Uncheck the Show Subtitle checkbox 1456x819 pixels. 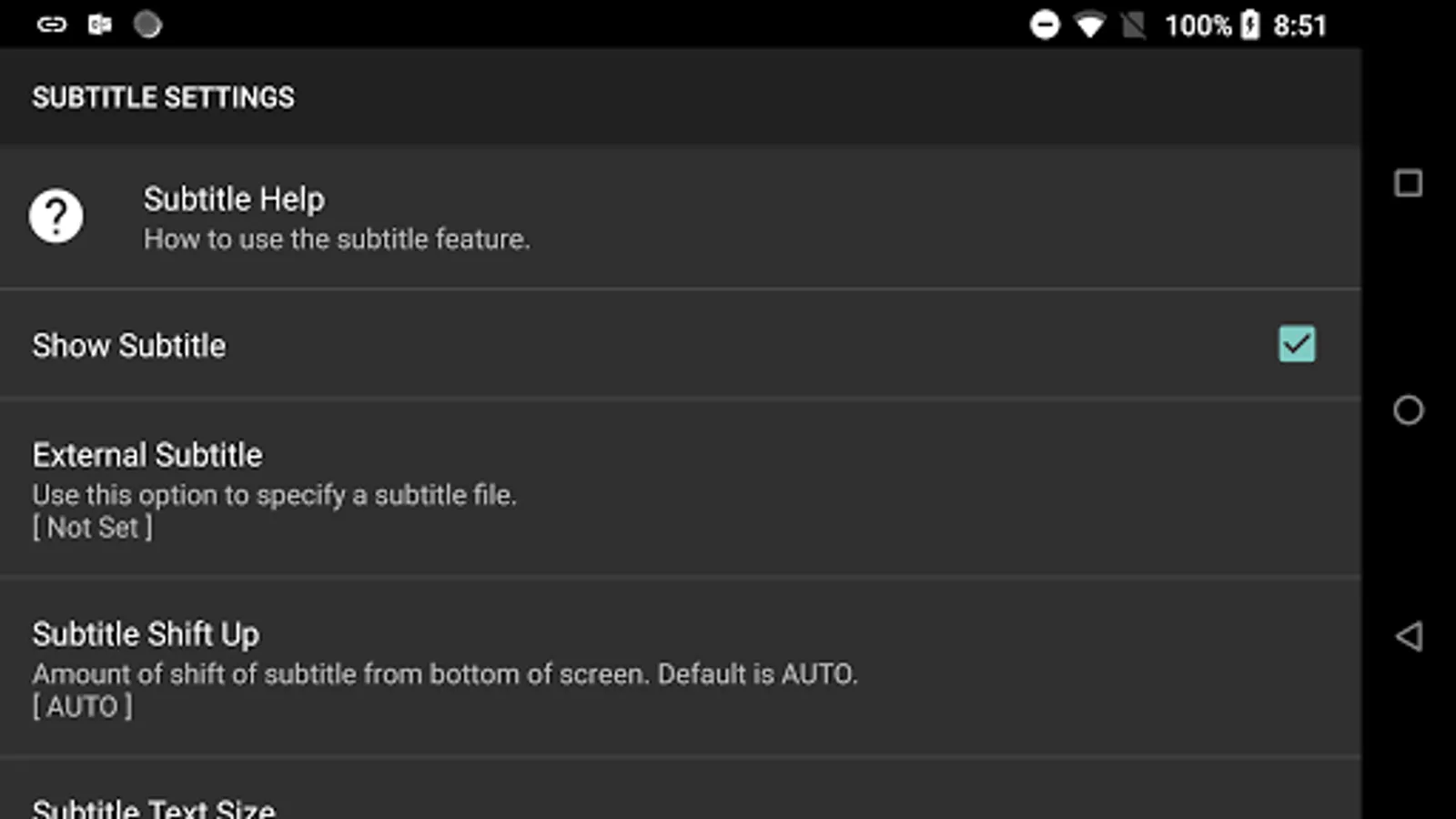[x=1296, y=344]
